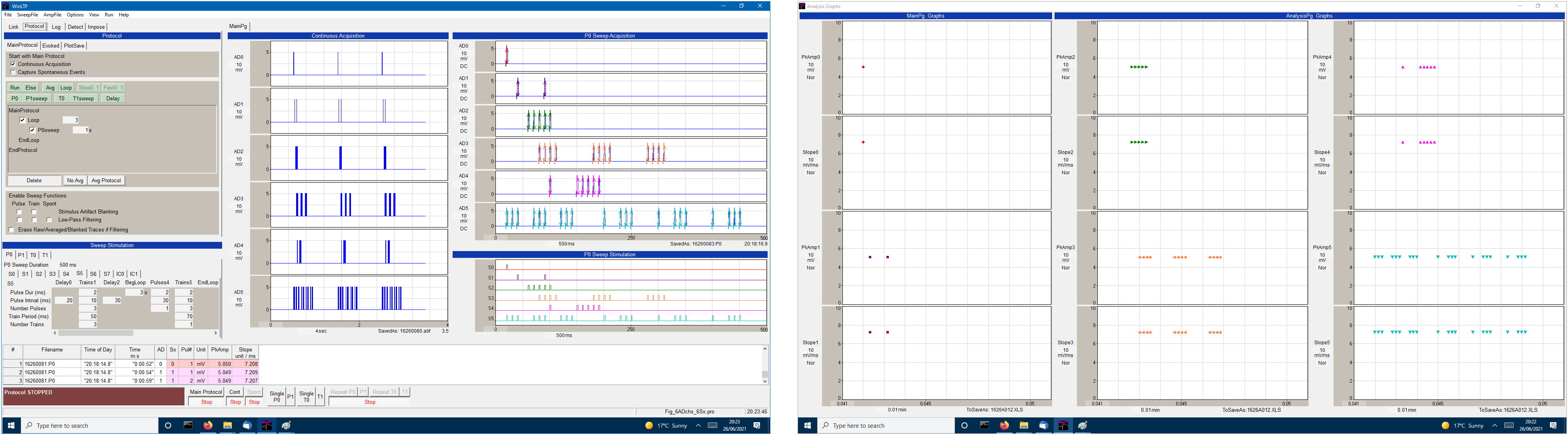Click the Windows Start button under the WinLTP window
Image resolution: width=1568 pixels, height=435 pixels.
[x=11, y=425]
